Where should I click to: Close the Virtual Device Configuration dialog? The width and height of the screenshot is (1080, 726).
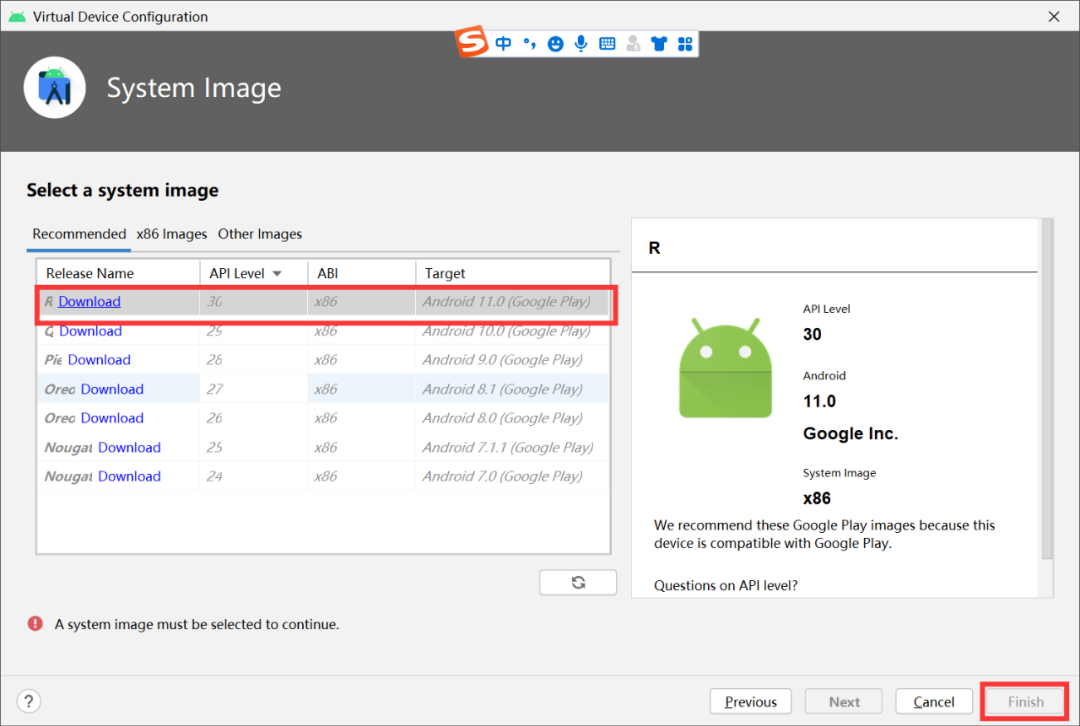tap(1054, 17)
